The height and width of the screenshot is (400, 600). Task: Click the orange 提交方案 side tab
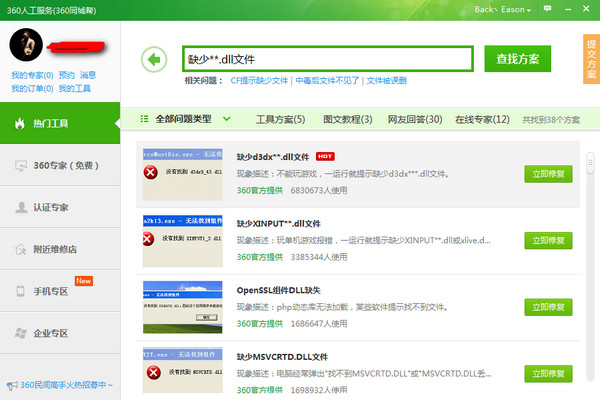click(591, 59)
